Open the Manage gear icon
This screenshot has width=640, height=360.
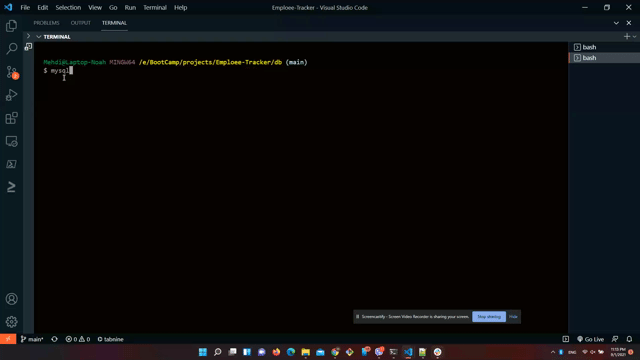click(11, 322)
